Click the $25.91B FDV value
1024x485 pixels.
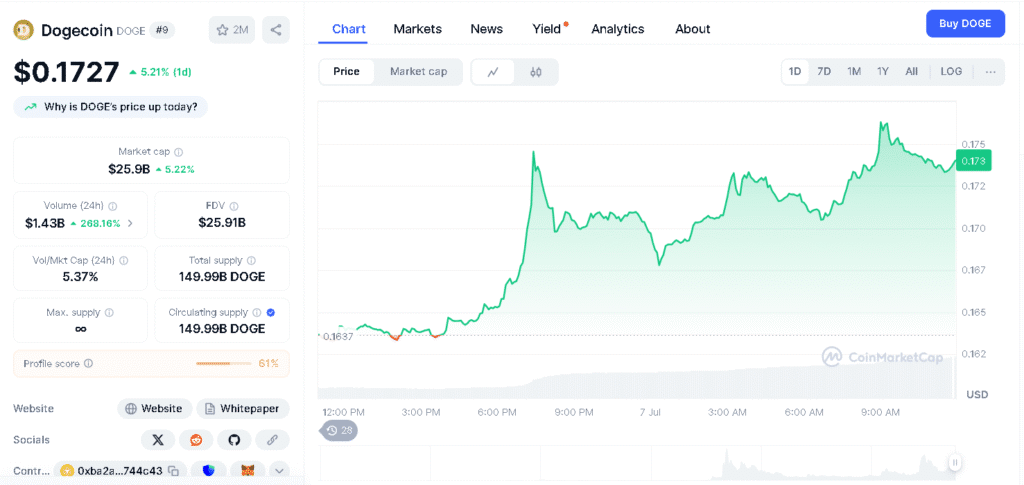pyautogui.click(x=222, y=223)
